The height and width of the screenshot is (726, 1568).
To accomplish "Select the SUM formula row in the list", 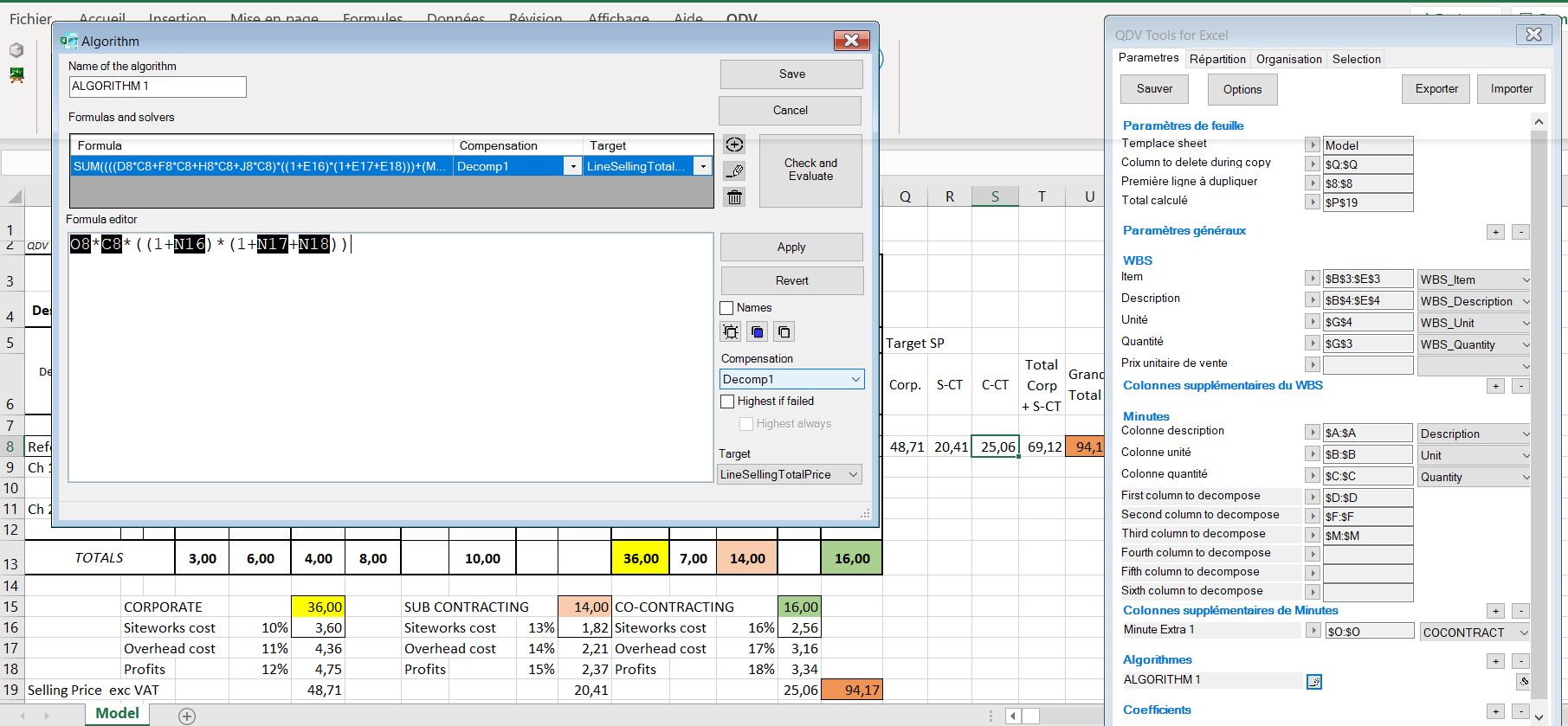I will [x=261, y=166].
